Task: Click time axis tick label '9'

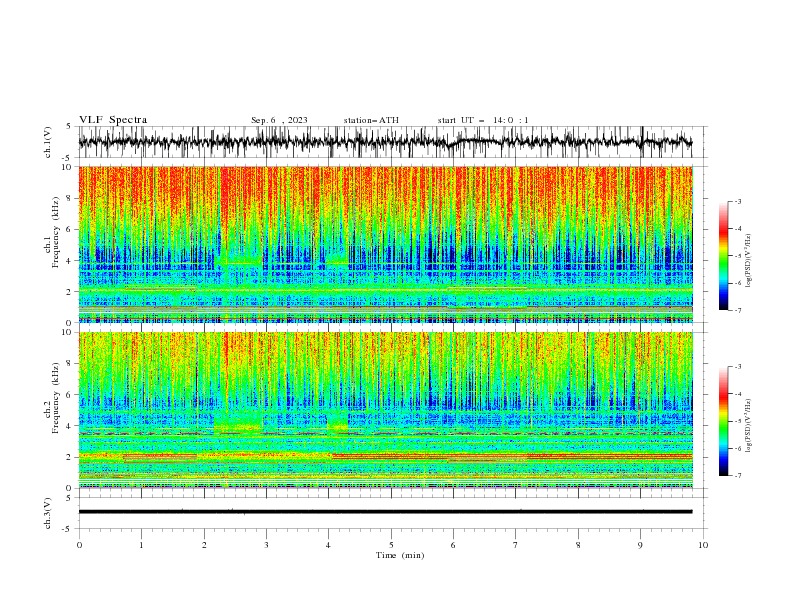Action: pyautogui.click(x=640, y=545)
